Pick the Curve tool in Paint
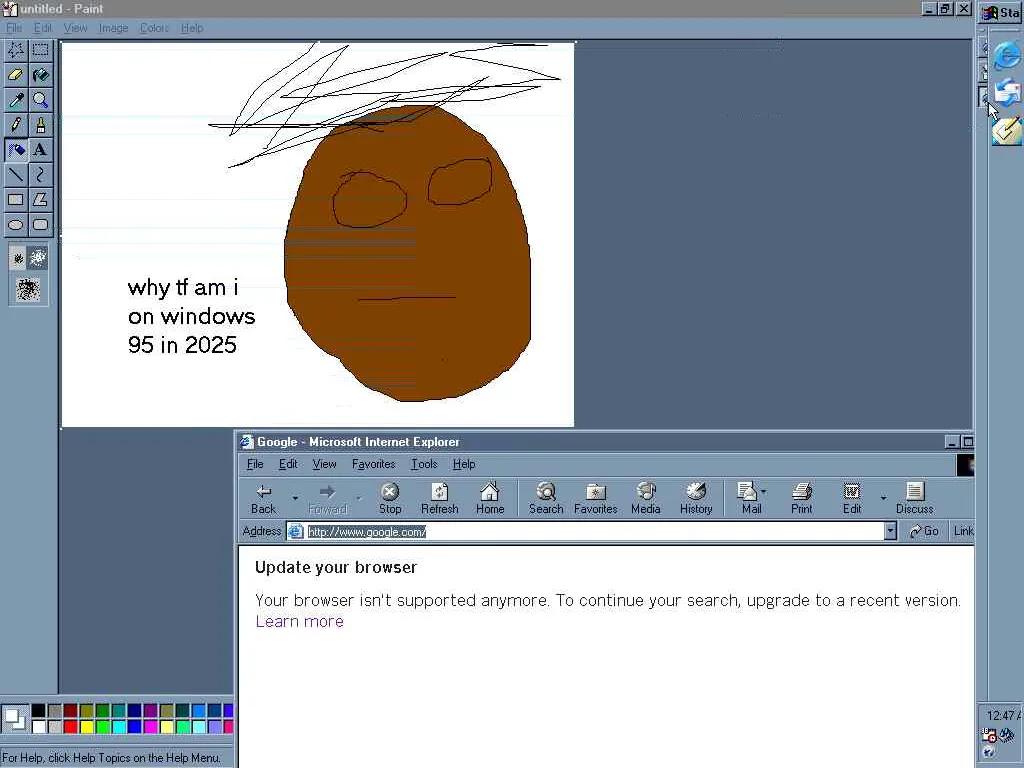 [40, 174]
